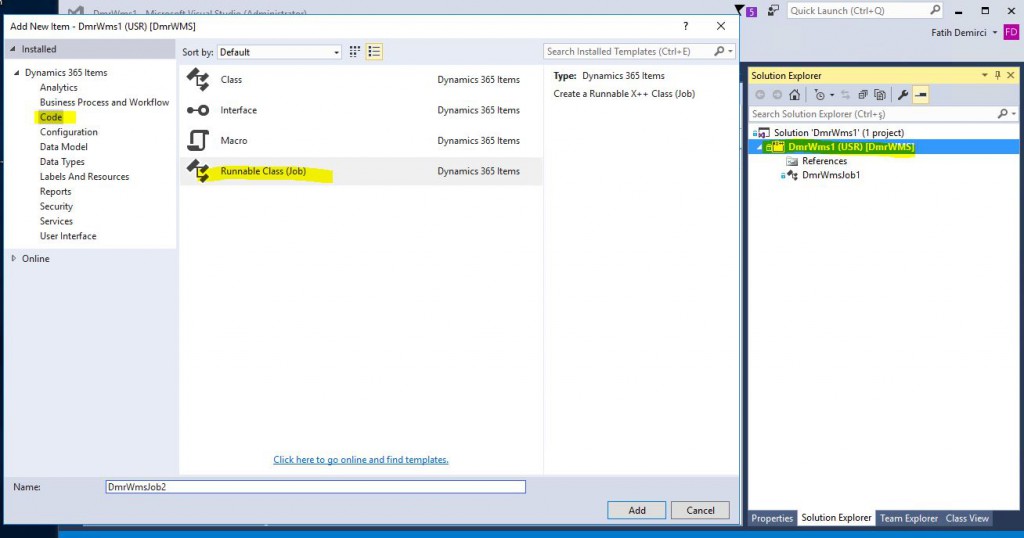
Task: Open pending changes filter dropdown arrow
Action: (831, 95)
